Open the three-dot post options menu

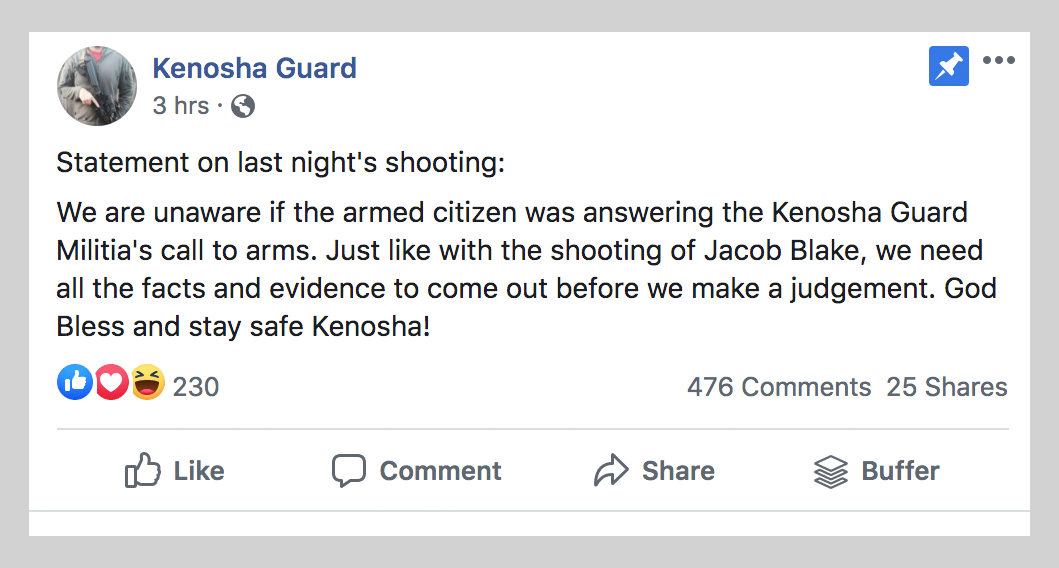(x=998, y=60)
